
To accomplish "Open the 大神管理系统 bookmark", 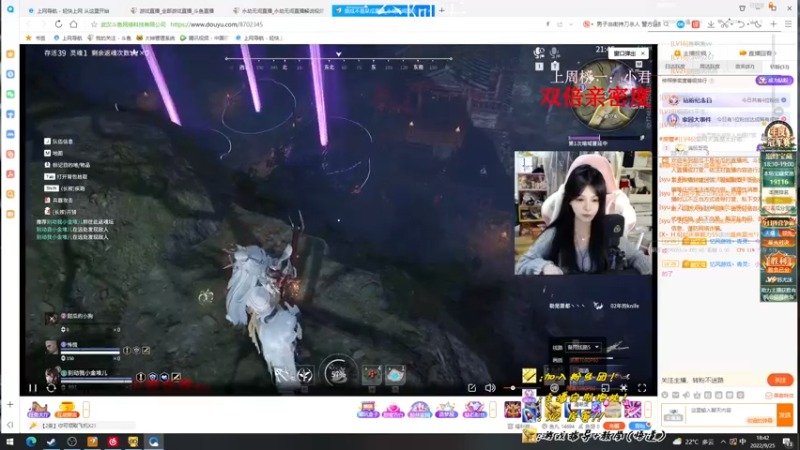I will click(156, 38).
